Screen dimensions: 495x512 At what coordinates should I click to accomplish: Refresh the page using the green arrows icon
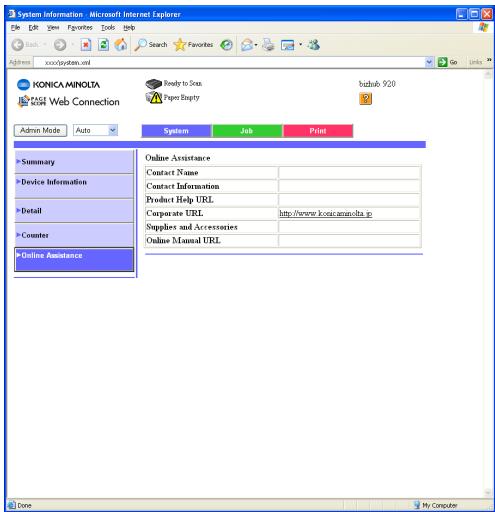click(x=103, y=45)
